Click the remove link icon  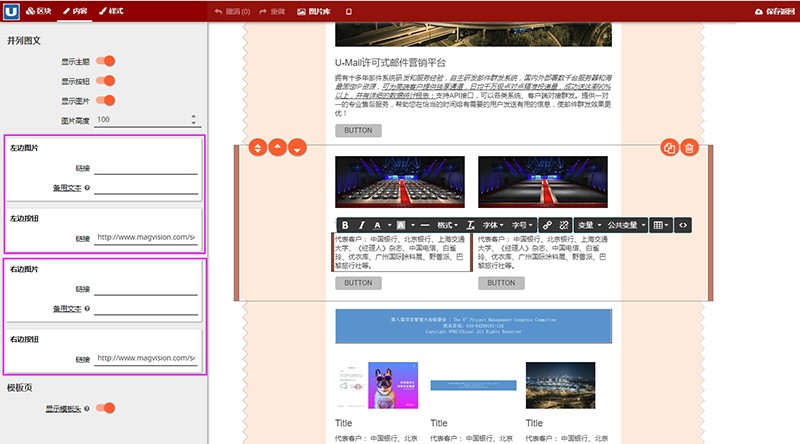(564, 225)
